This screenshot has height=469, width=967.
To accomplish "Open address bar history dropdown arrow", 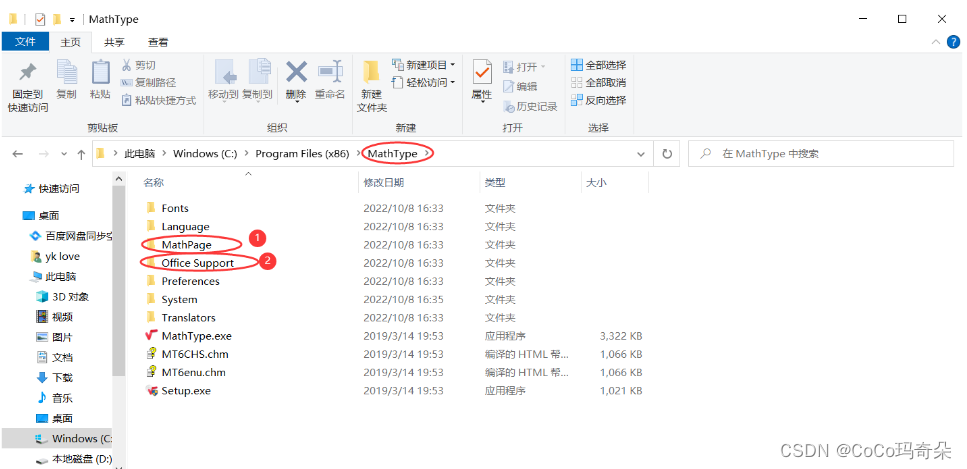I will pyautogui.click(x=641, y=154).
